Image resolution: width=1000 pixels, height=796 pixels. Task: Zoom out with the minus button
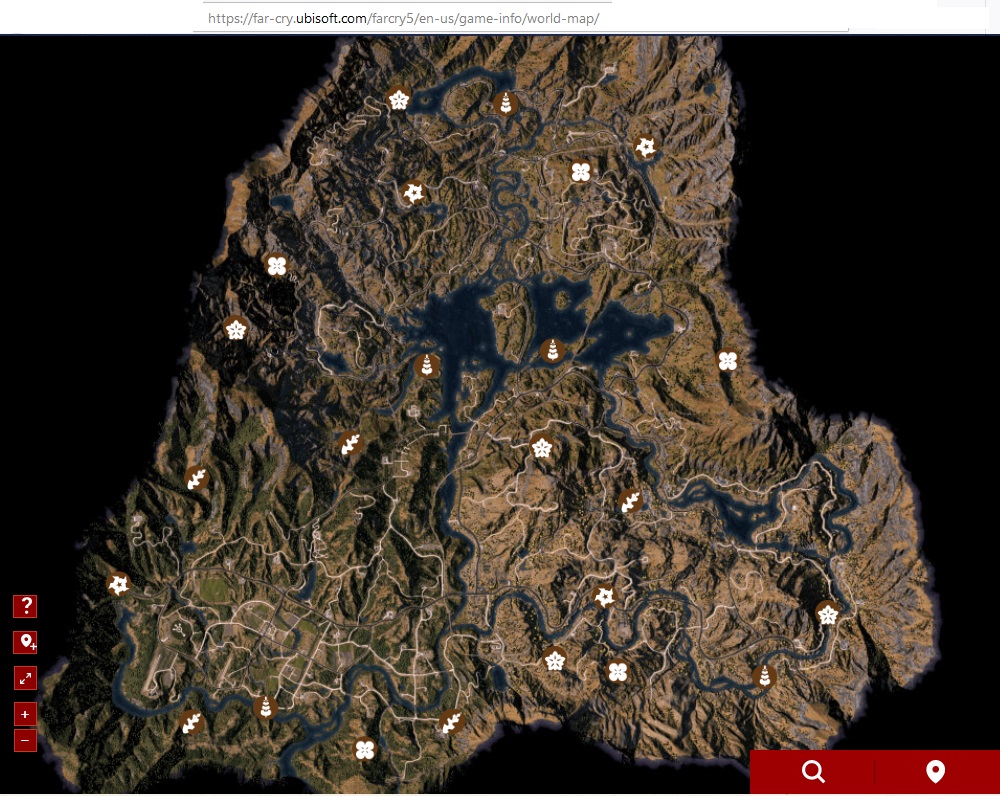(26, 741)
